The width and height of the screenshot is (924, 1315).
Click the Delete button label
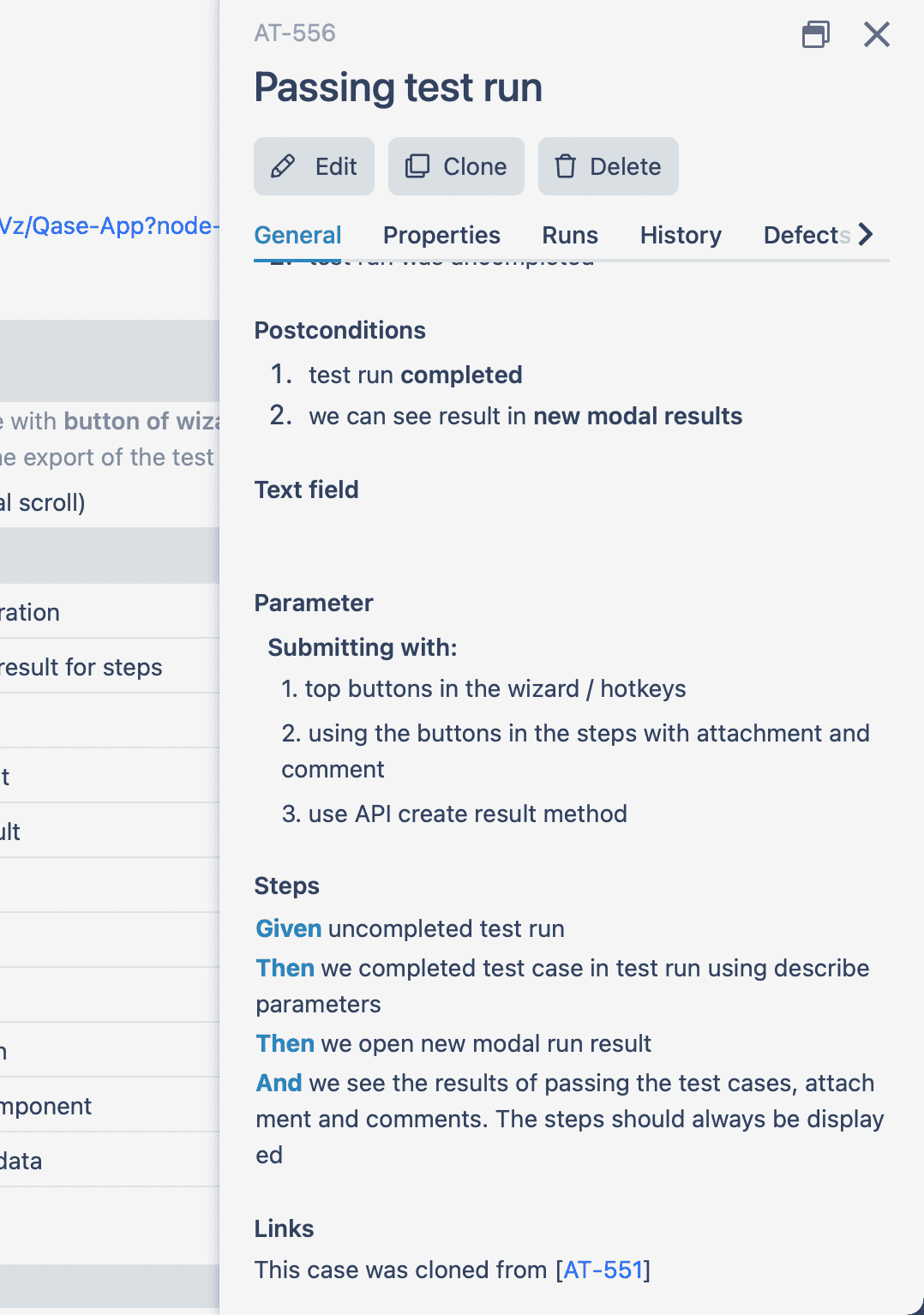[x=626, y=166]
